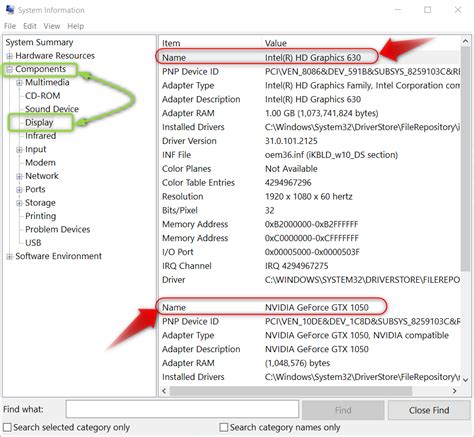Click the System Information app icon in title bar
Screen dimensions: 474x437
coord(10,10)
